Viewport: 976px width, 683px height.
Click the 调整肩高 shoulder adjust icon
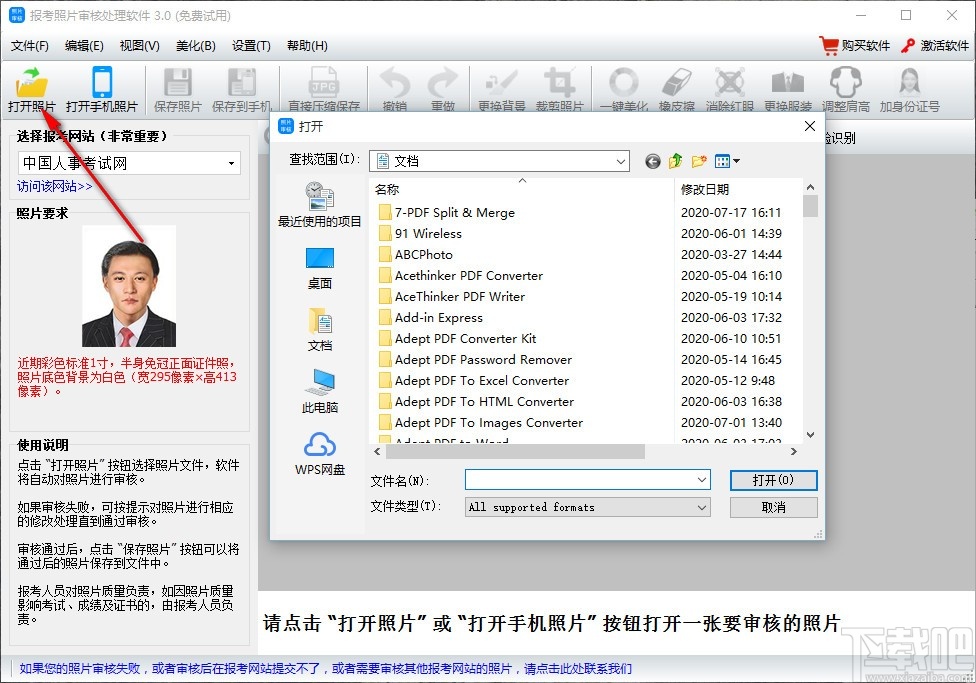pos(845,82)
